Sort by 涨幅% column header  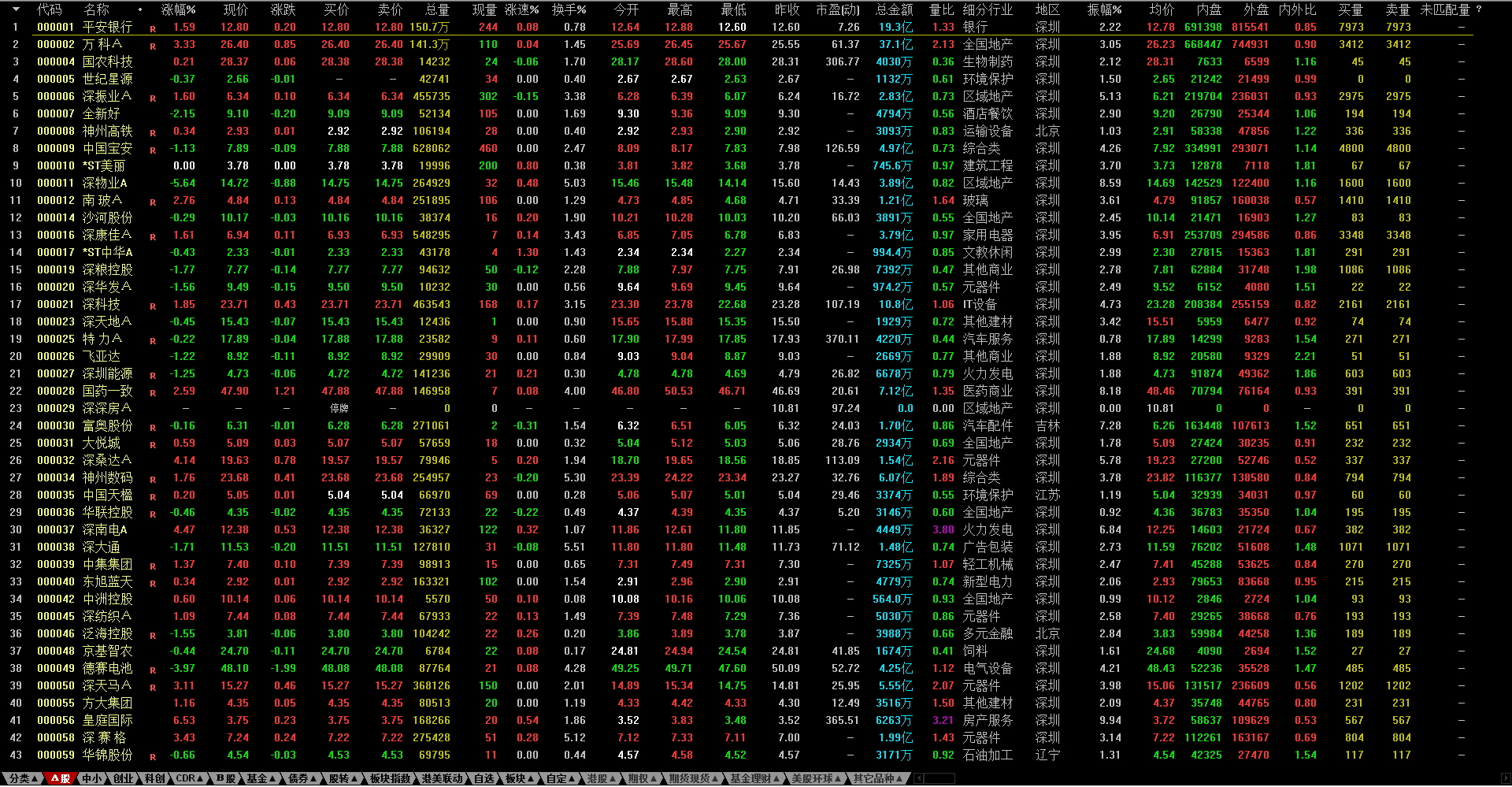click(178, 9)
